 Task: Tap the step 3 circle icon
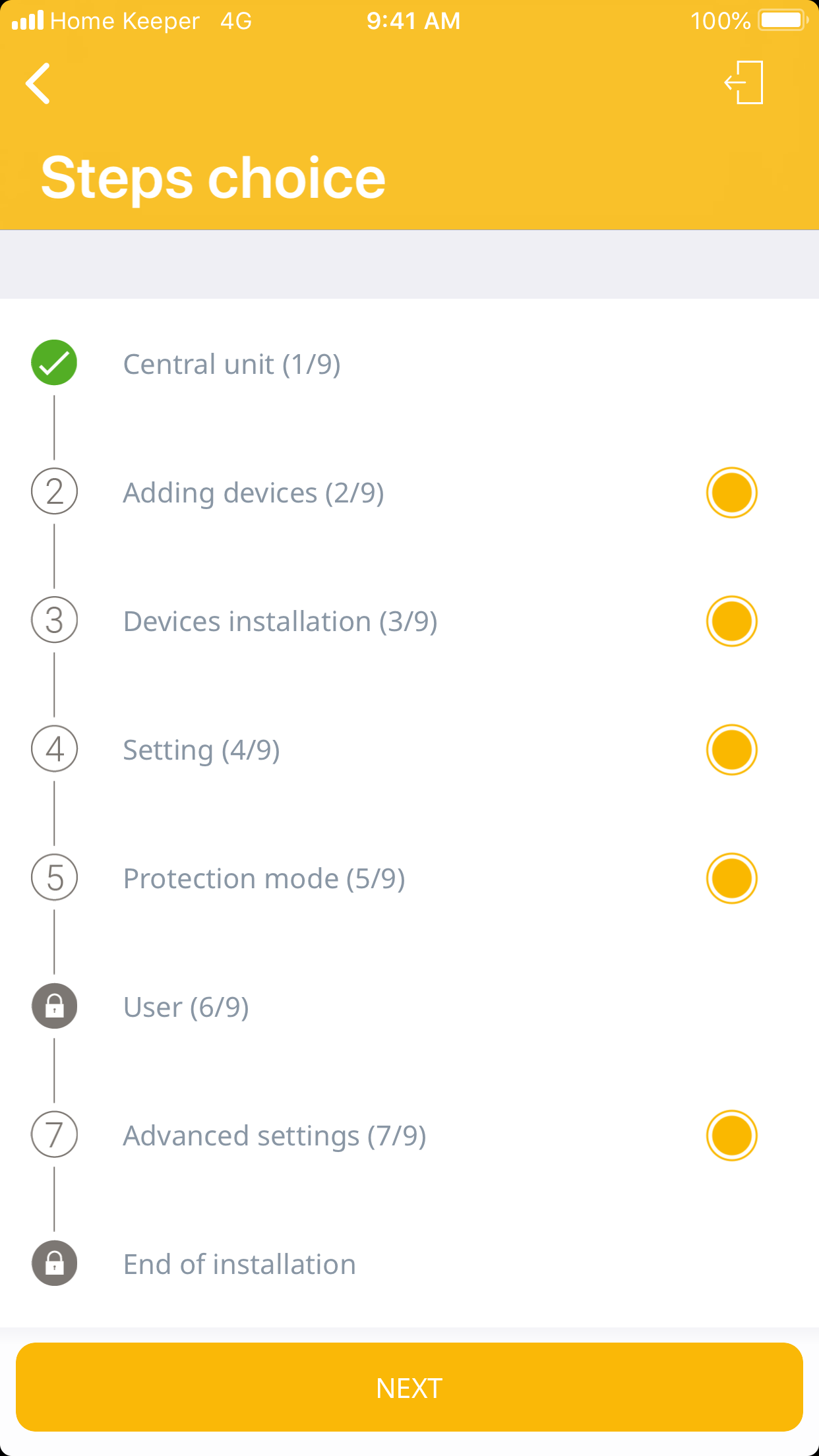click(54, 621)
